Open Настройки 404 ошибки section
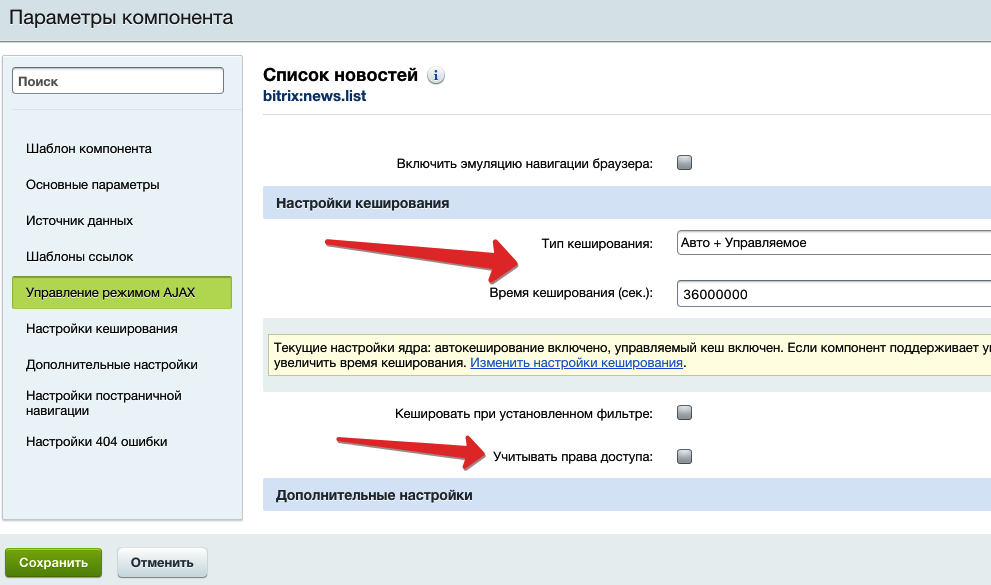Image resolution: width=991 pixels, height=585 pixels. pos(97,442)
